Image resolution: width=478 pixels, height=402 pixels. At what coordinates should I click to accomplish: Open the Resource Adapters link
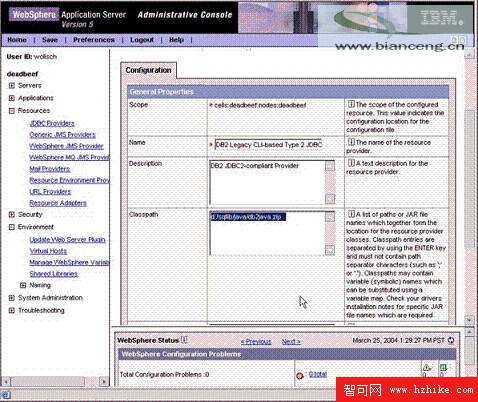pos(58,203)
